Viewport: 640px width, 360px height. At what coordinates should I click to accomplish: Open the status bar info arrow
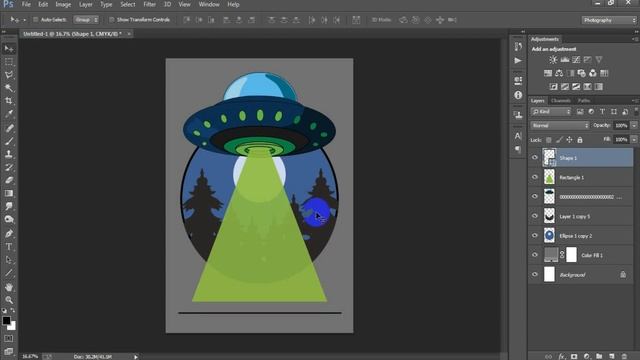(136, 357)
